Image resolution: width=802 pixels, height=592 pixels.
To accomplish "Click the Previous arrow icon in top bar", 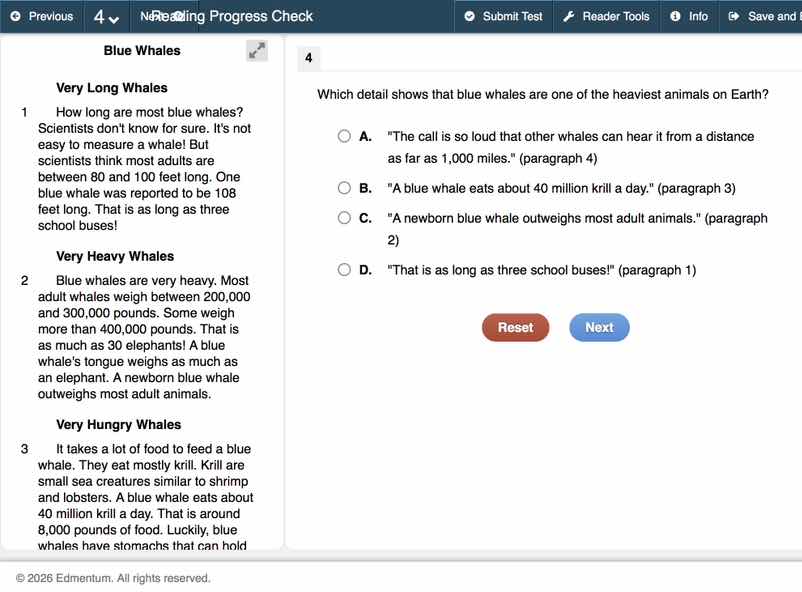I will (x=15, y=16).
